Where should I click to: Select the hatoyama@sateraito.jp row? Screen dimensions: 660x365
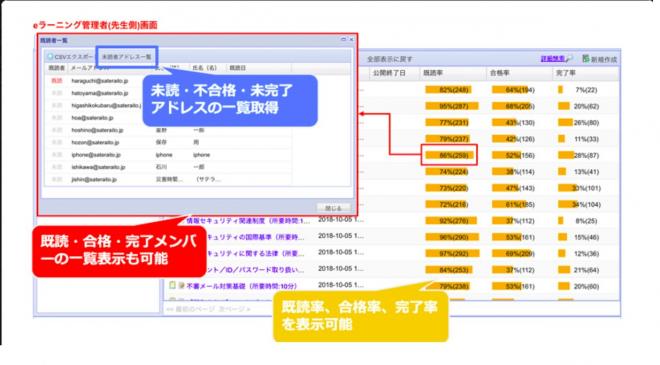coord(168,93)
